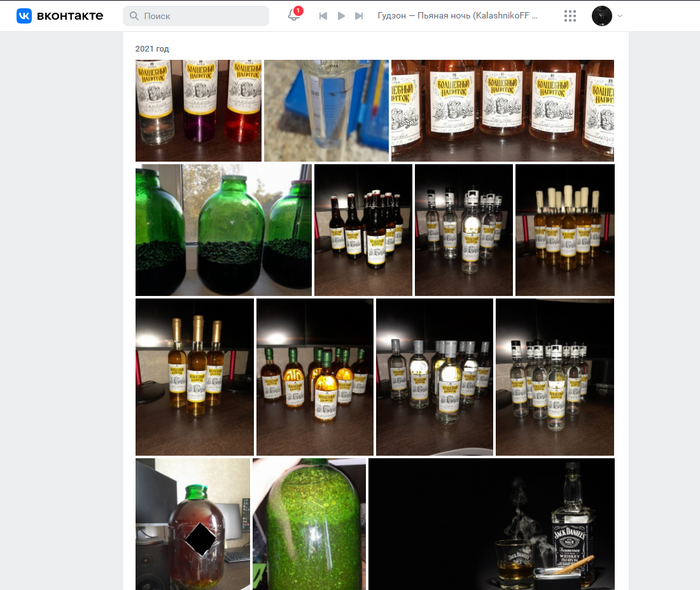Open track title Гудзон — Пьяная ночь
Image resolution: width=700 pixels, height=590 pixels.
coord(457,16)
